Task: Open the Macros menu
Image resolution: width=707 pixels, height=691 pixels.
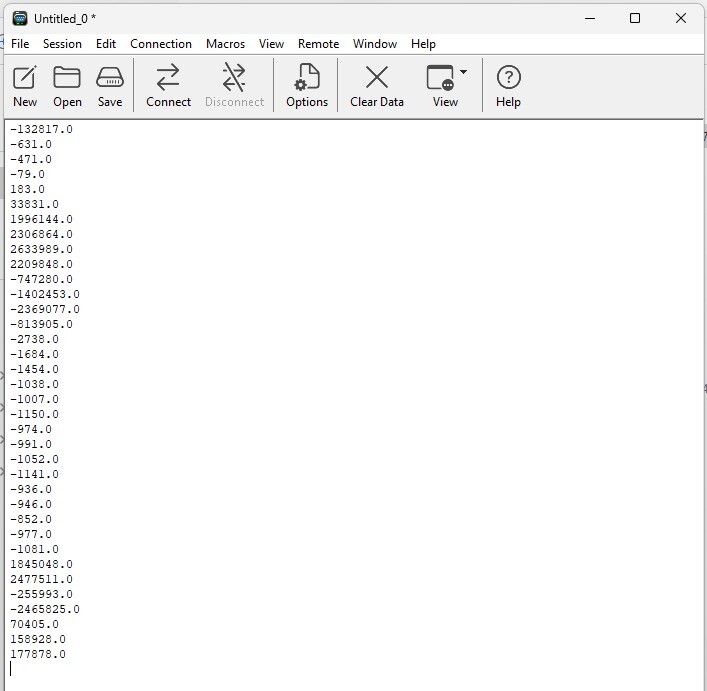Action: pos(225,44)
